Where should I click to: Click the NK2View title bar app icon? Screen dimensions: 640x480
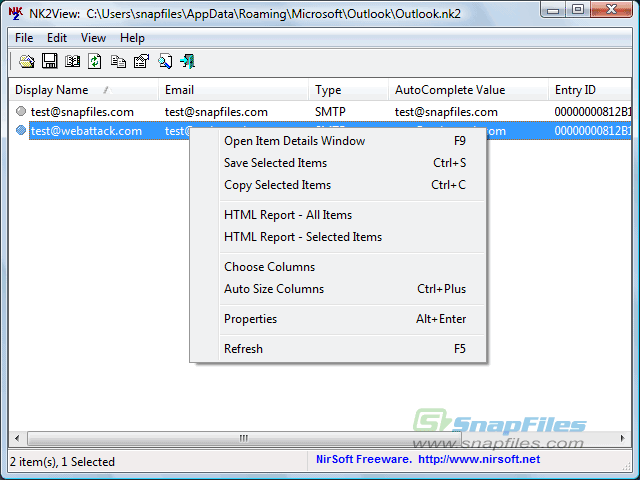point(16,13)
